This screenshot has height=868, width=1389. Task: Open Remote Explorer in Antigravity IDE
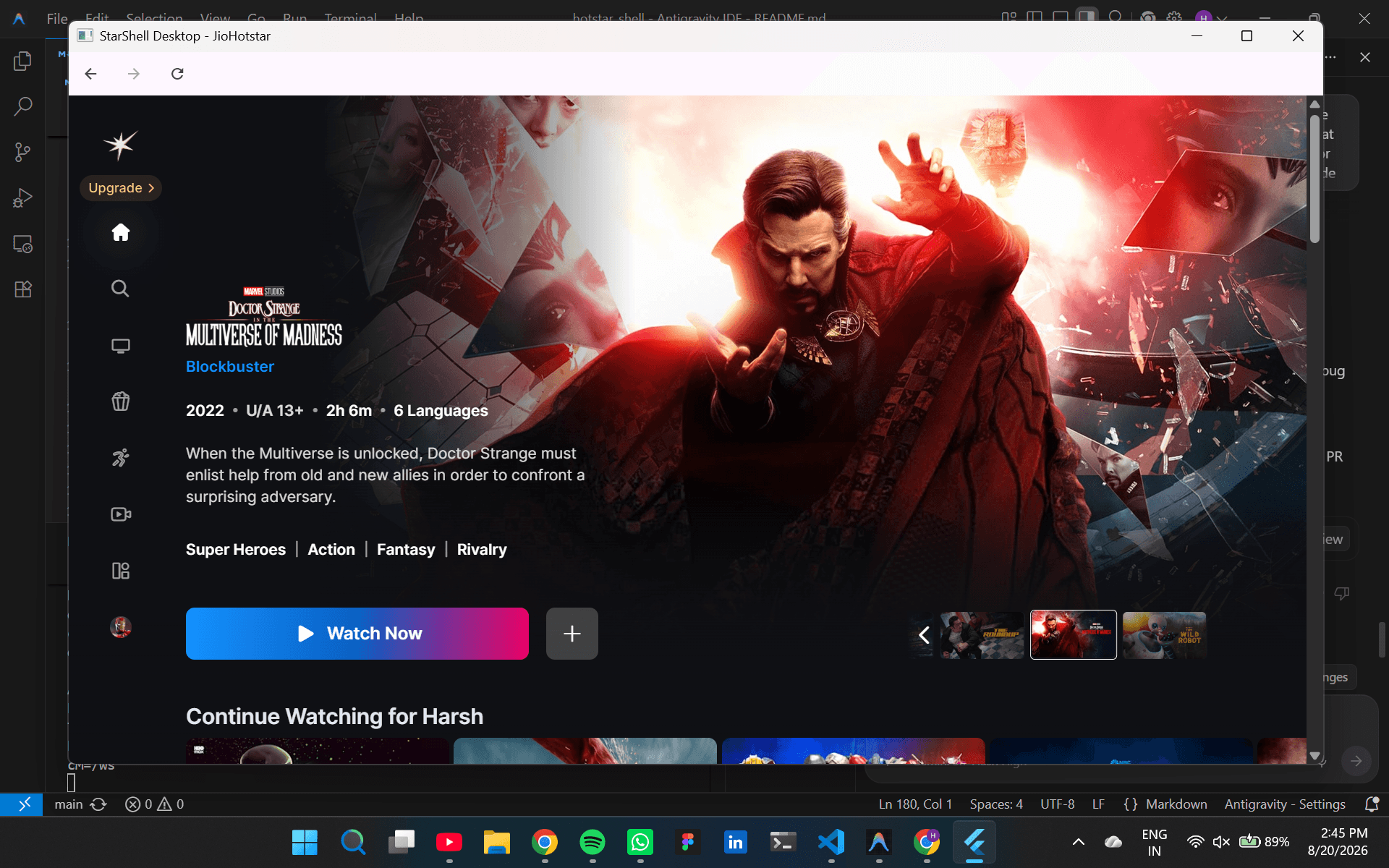tap(23, 244)
